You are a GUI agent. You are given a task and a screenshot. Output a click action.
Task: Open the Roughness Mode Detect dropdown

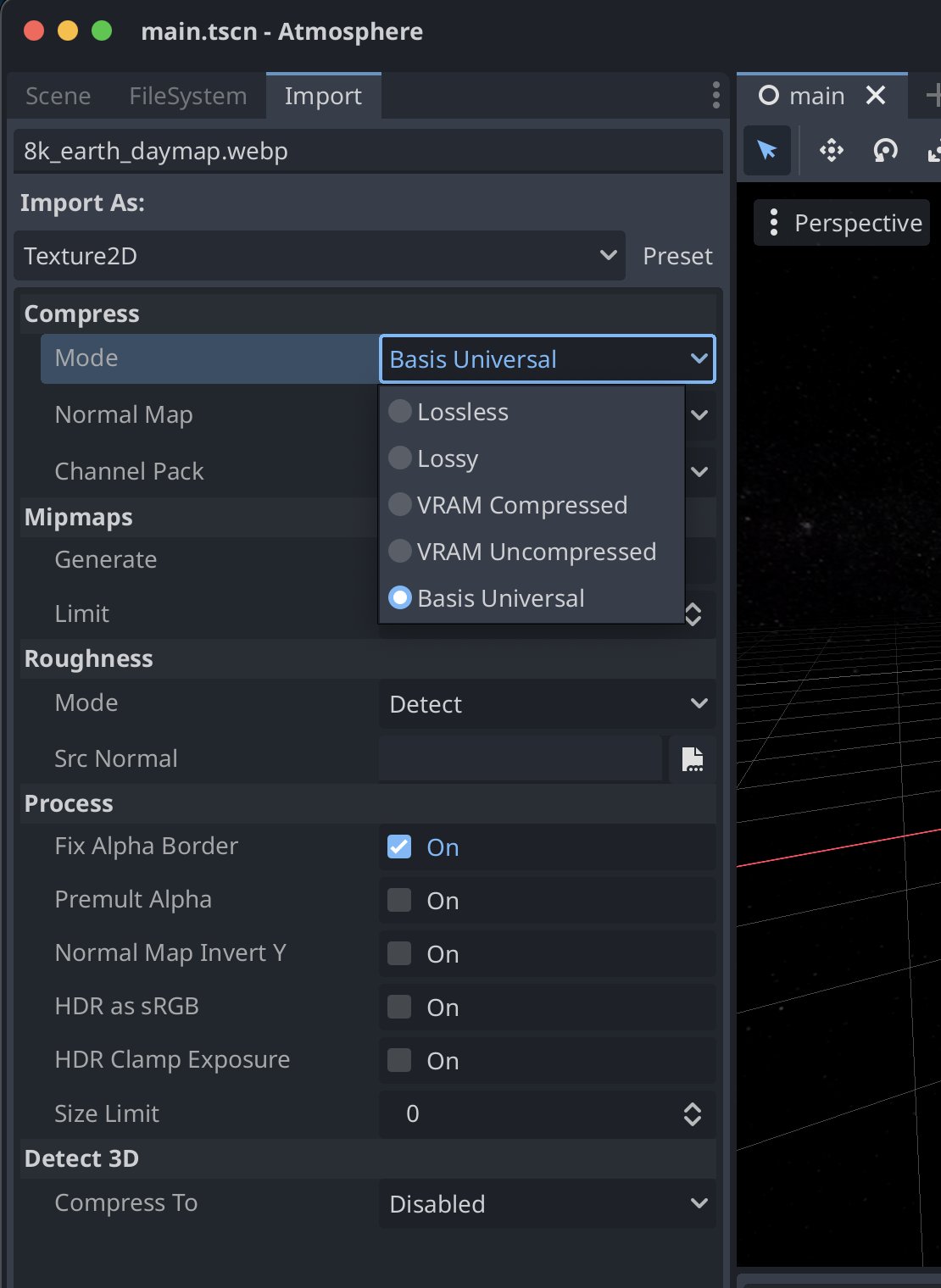pyautogui.click(x=548, y=704)
